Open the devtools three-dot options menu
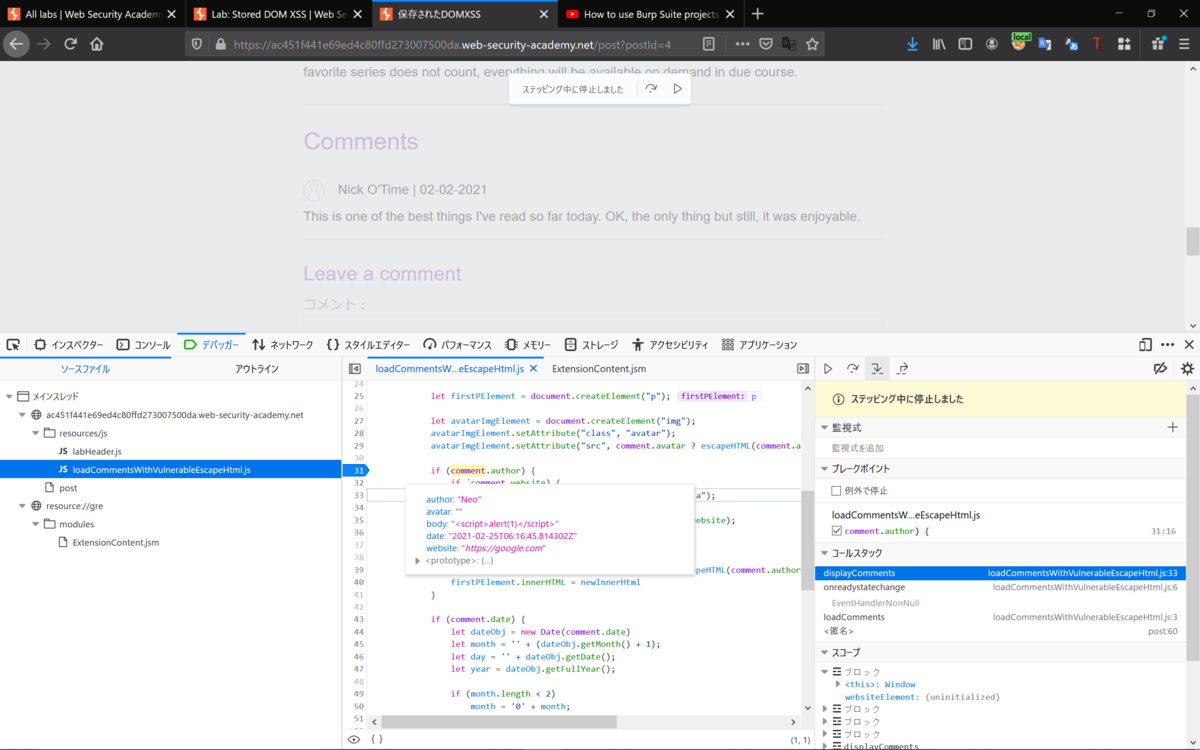 click(x=1167, y=344)
